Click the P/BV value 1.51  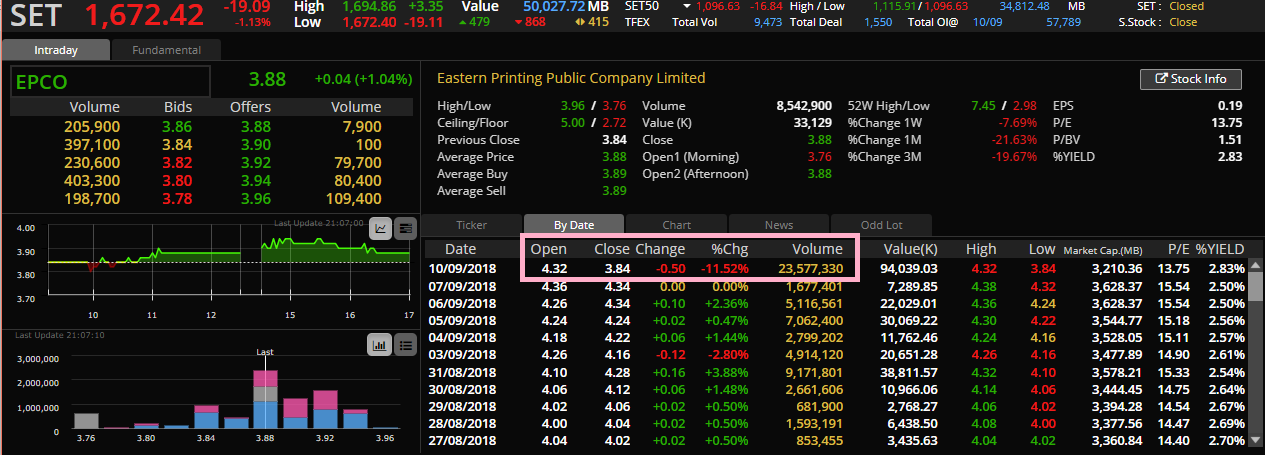pyautogui.click(x=1230, y=139)
